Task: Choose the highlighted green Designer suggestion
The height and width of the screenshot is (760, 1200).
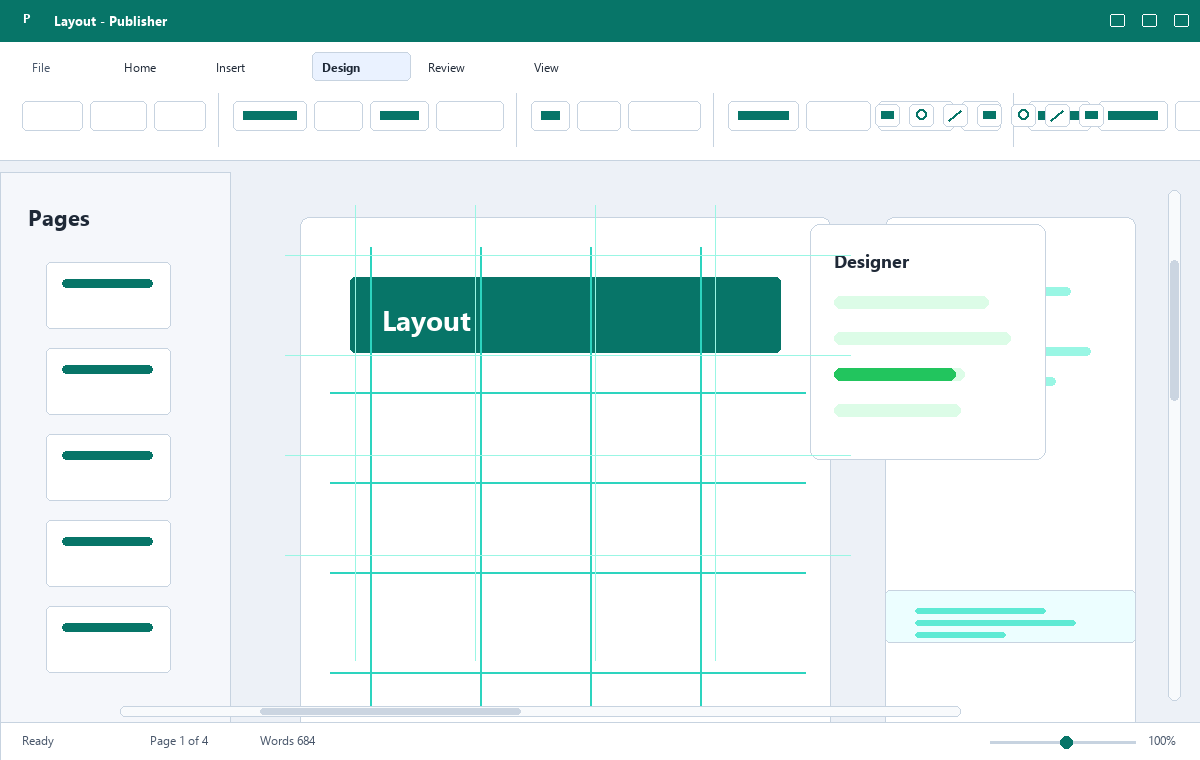Action: coord(895,374)
